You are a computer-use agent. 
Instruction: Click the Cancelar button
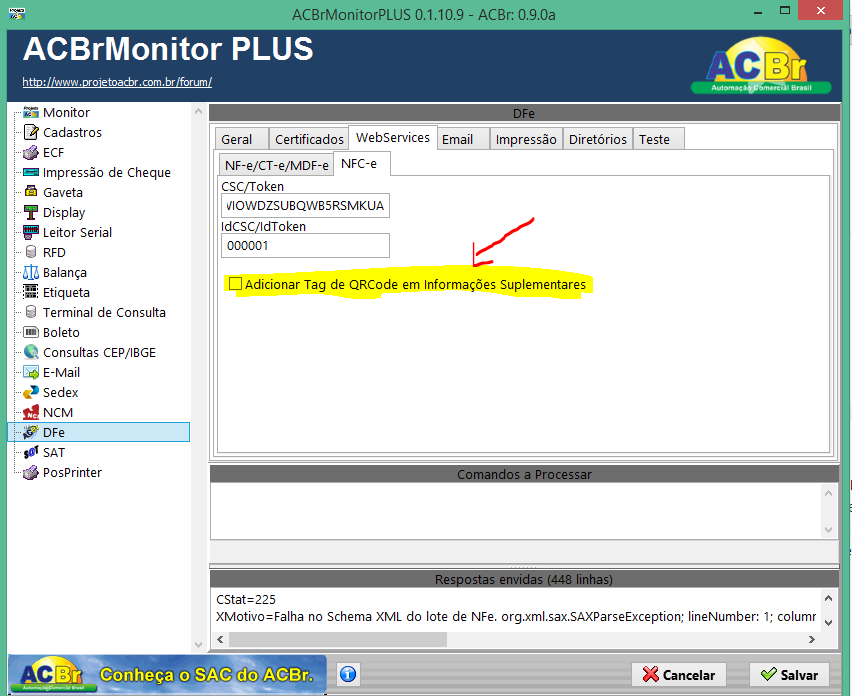pos(679,675)
